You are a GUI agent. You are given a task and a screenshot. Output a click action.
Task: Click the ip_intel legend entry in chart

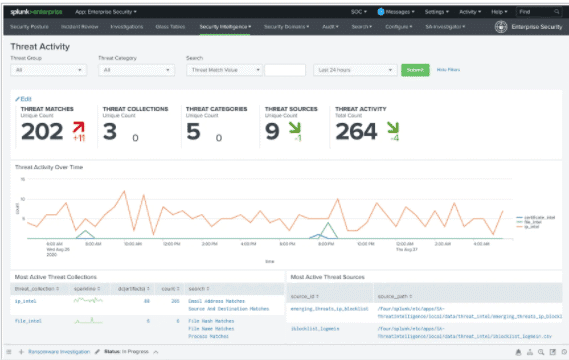coord(528,226)
